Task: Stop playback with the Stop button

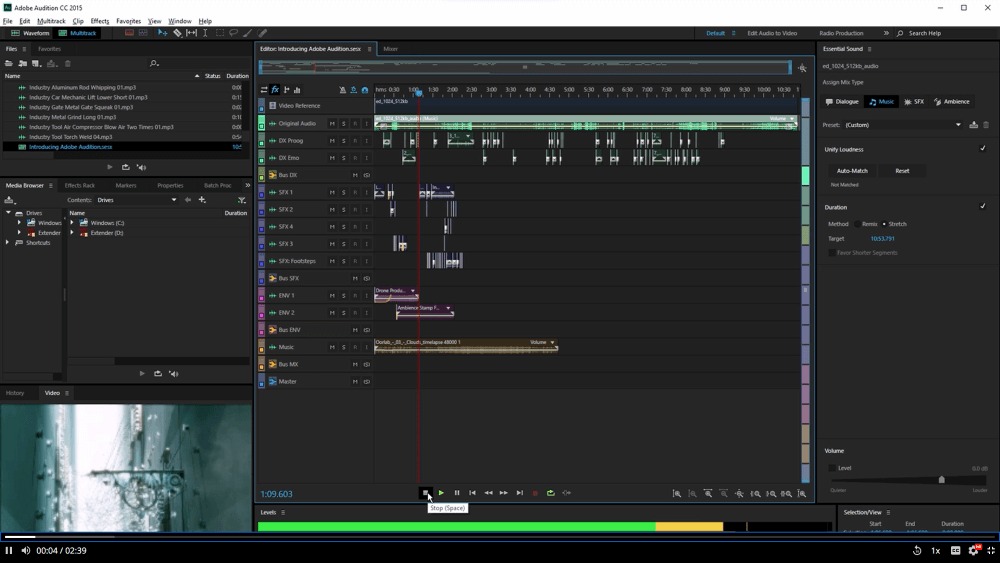Action: click(425, 493)
